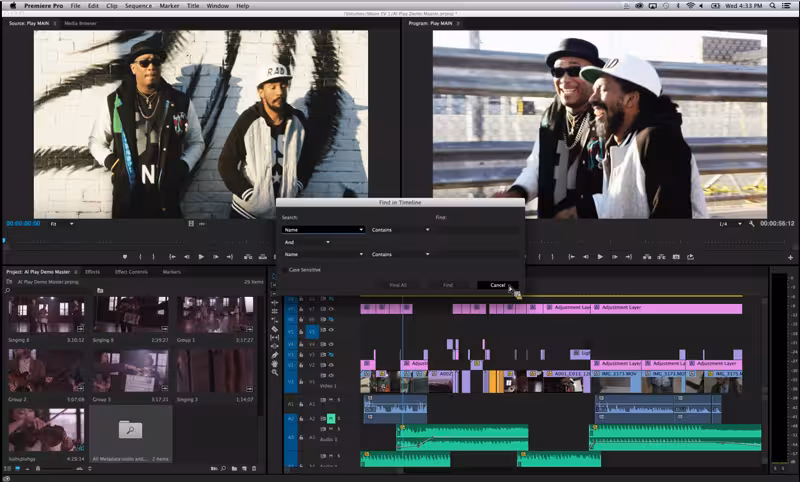This screenshot has width=800, height=482.
Task: Open the And operator dropdown
Action: 307,242
